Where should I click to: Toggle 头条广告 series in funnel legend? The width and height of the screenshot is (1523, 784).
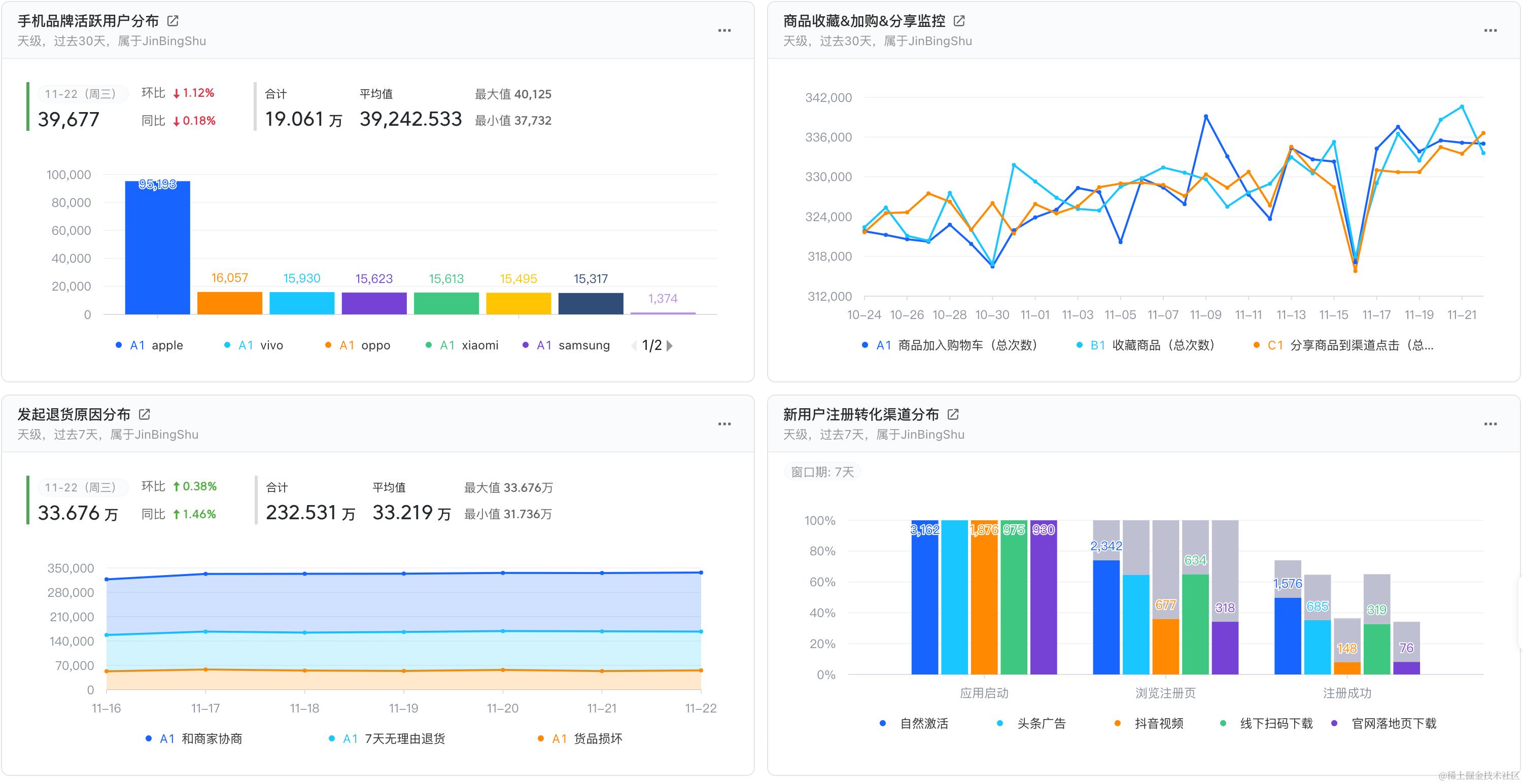pos(1041,723)
